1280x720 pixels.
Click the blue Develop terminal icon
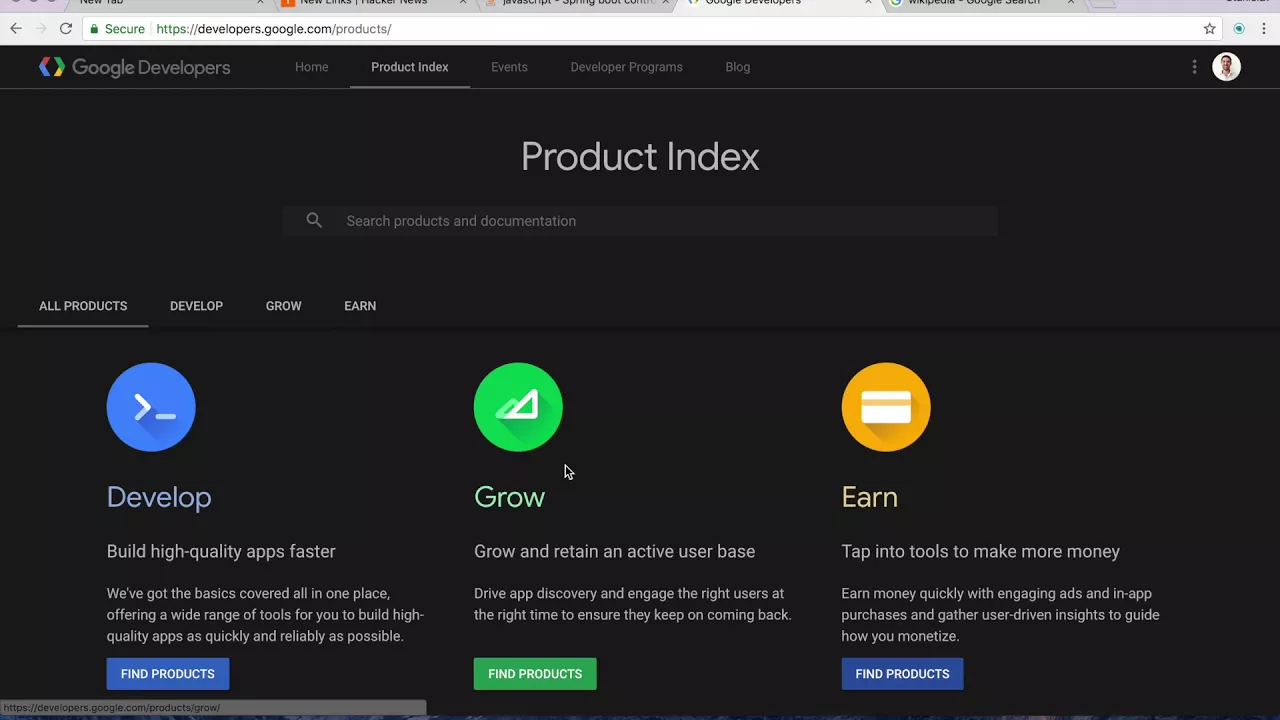pos(151,407)
